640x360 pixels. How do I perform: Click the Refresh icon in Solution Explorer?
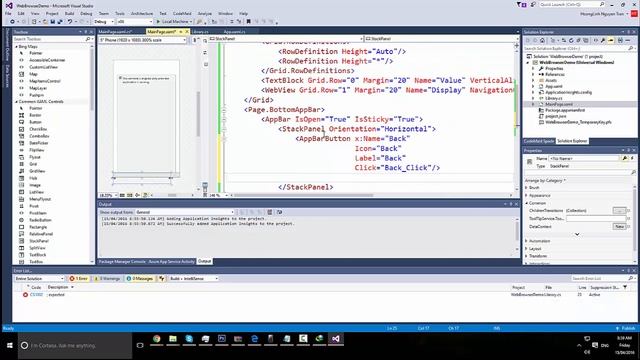click(571, 40)
